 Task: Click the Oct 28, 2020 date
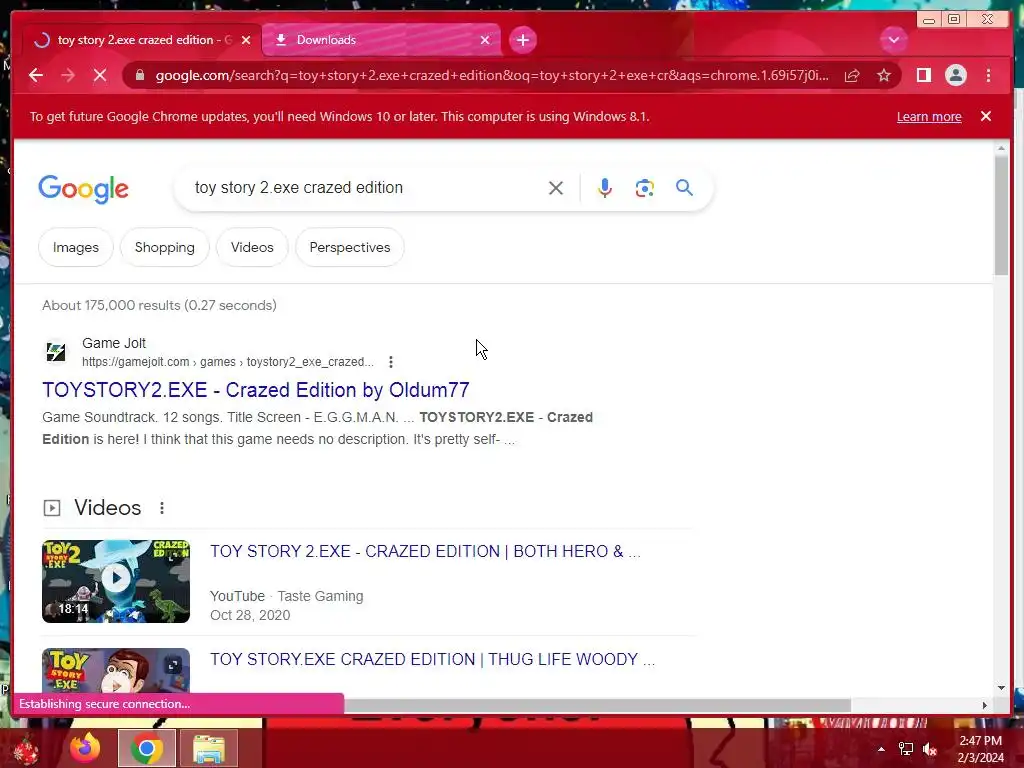250,615
